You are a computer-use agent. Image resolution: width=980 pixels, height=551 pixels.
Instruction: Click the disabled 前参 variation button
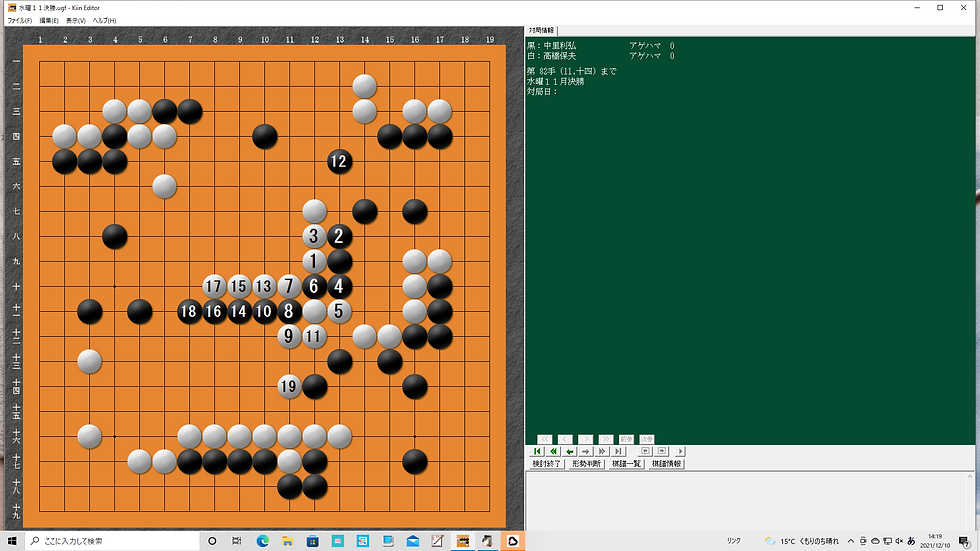626,439
